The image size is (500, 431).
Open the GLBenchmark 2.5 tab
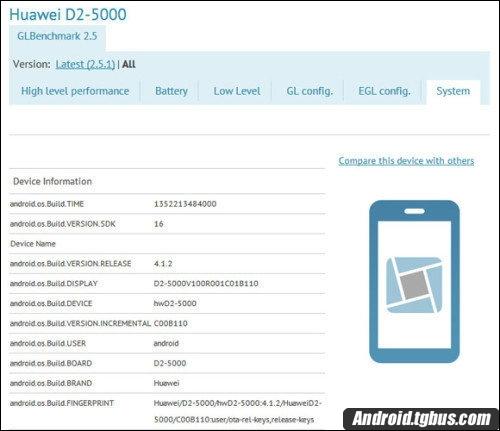coord(57,36)
